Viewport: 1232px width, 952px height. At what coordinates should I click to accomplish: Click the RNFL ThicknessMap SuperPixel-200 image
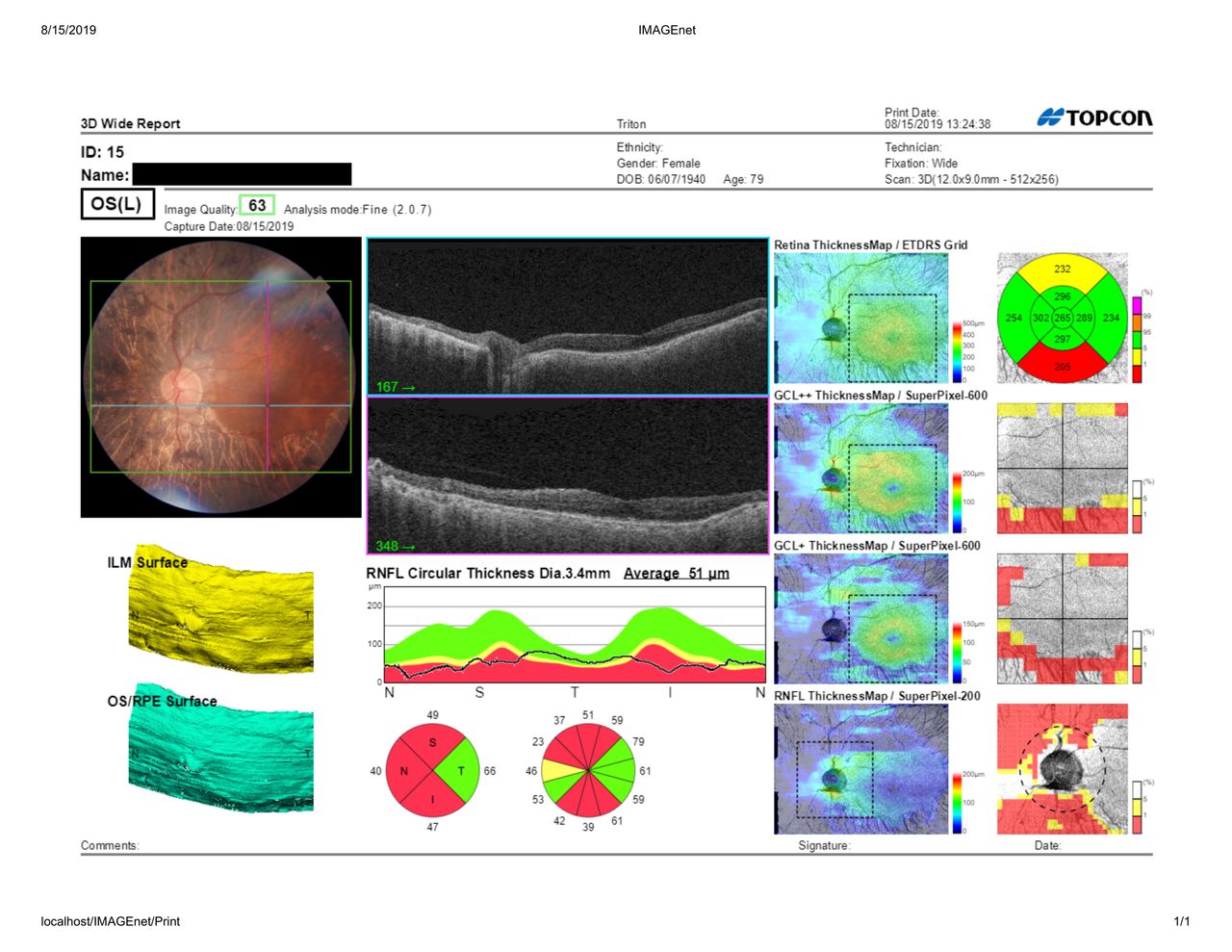tap(860, 769)
